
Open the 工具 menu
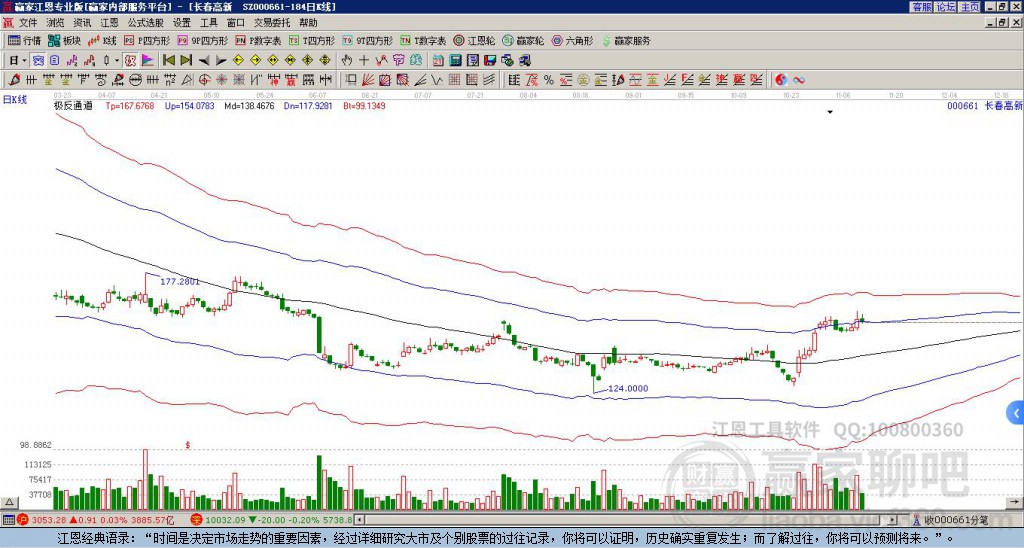[208, 23]
